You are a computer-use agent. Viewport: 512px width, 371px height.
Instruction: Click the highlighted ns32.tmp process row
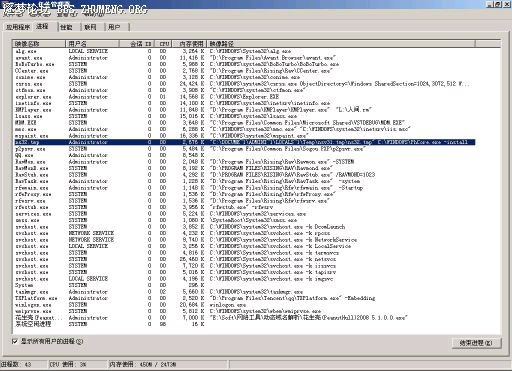point(244,142)
